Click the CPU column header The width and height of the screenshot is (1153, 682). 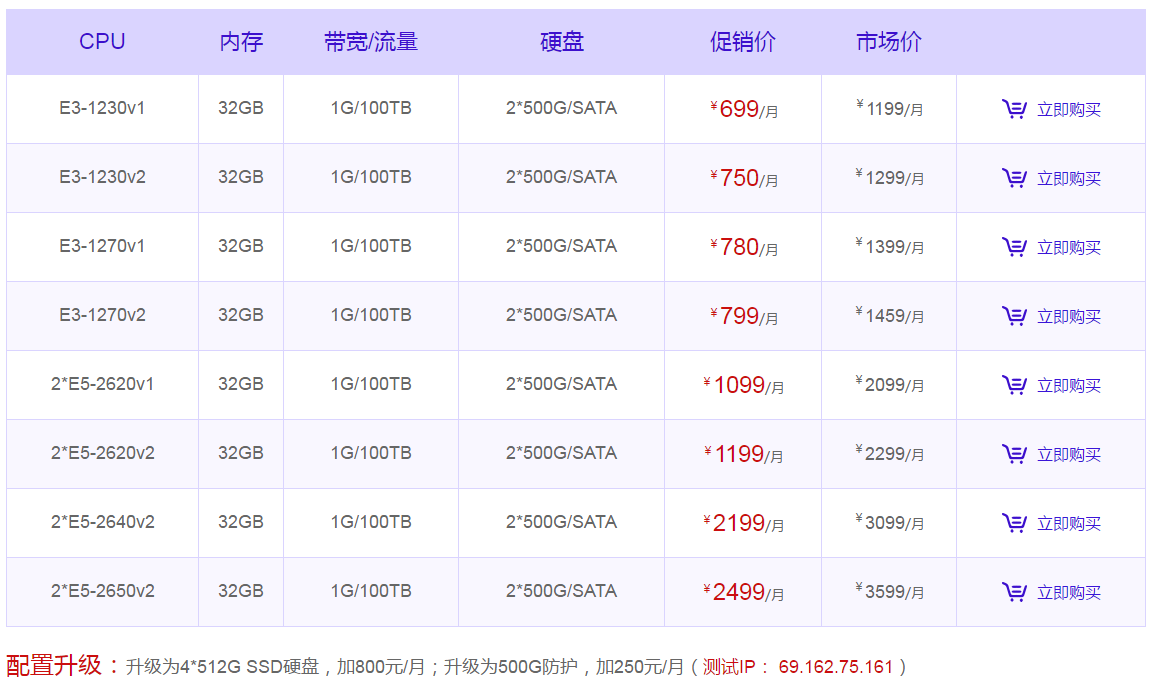click(102, 42)
